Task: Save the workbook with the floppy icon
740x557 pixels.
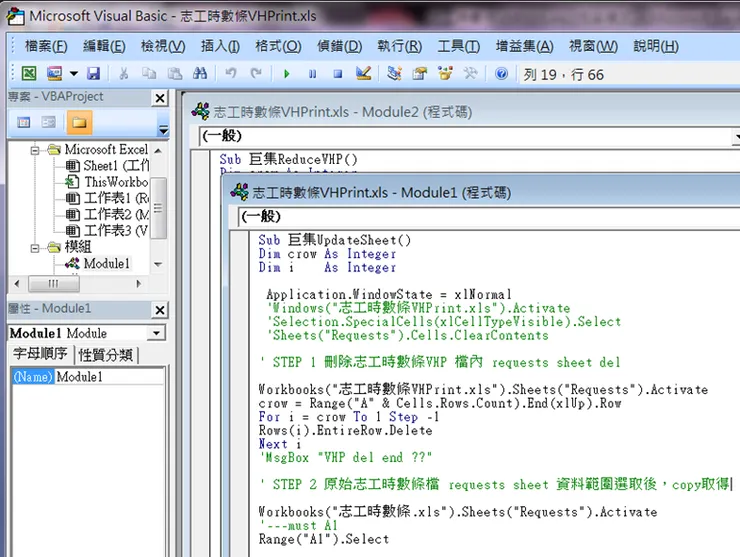Action: click(93, 73)
